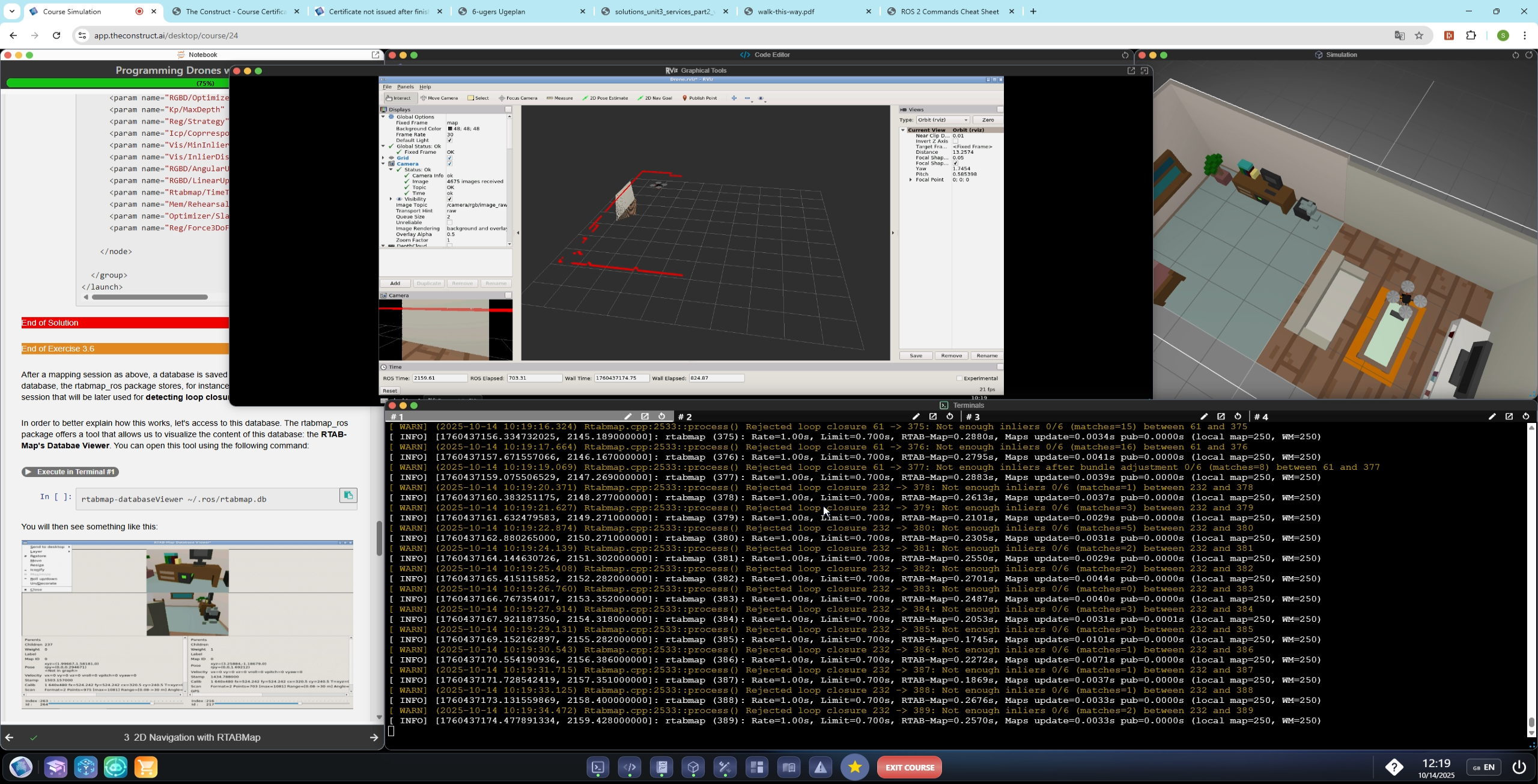
Task: Select the Measure tool in RViz
Action: coord(559,98)
